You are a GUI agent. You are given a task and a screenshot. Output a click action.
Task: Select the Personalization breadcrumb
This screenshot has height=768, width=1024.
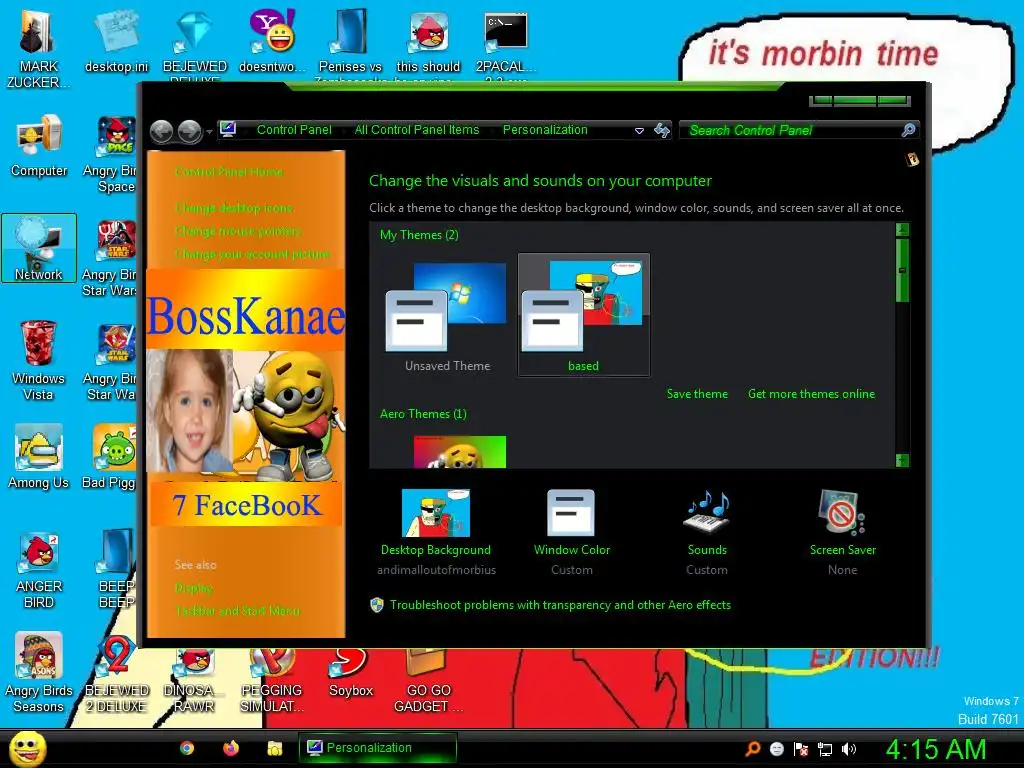pyautogui.click(x=545, y=129)
